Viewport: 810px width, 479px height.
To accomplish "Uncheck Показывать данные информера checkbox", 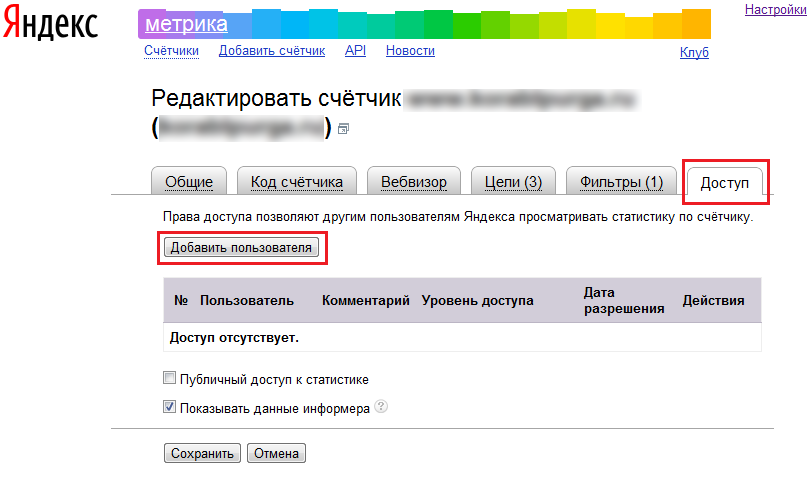I will coord(169,407).
